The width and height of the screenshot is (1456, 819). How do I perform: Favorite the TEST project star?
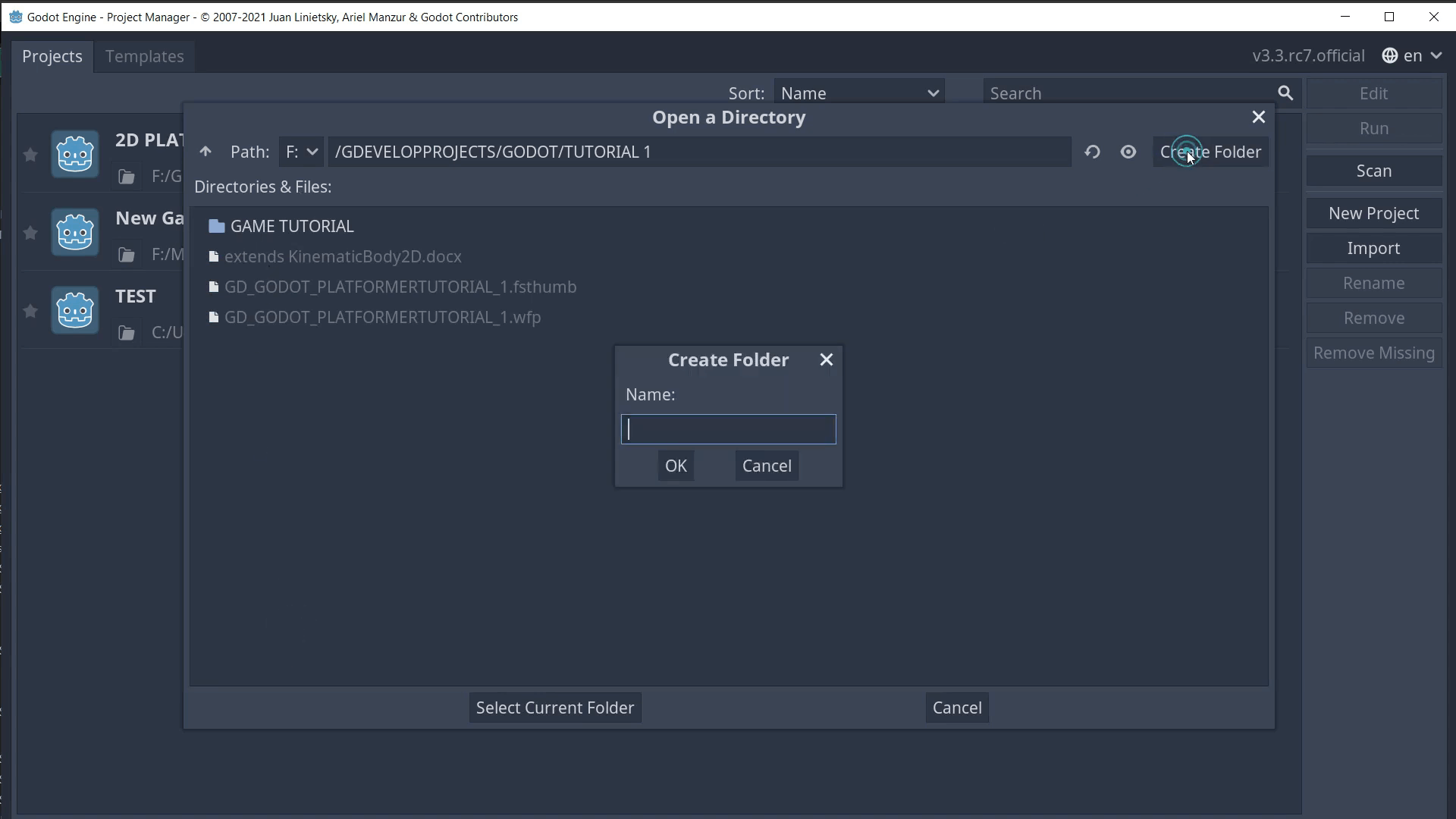[x=30, y=311]
